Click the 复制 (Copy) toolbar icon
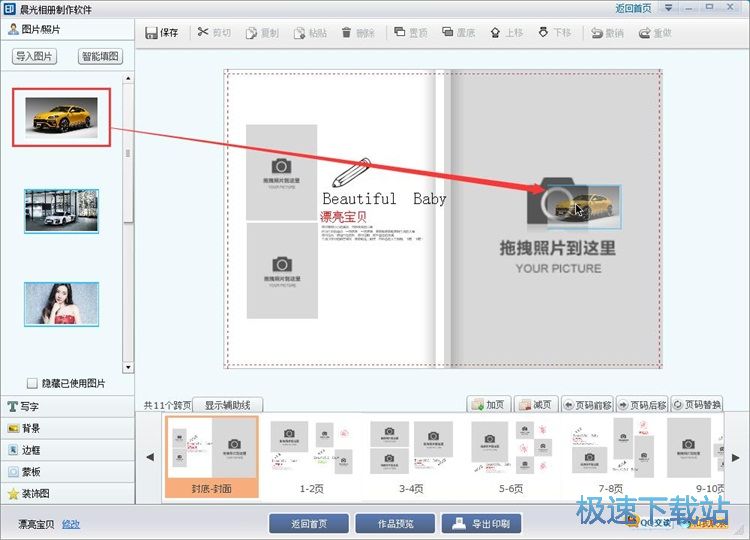The width and height of the screenshot is (750, 540). coord(252,32)
